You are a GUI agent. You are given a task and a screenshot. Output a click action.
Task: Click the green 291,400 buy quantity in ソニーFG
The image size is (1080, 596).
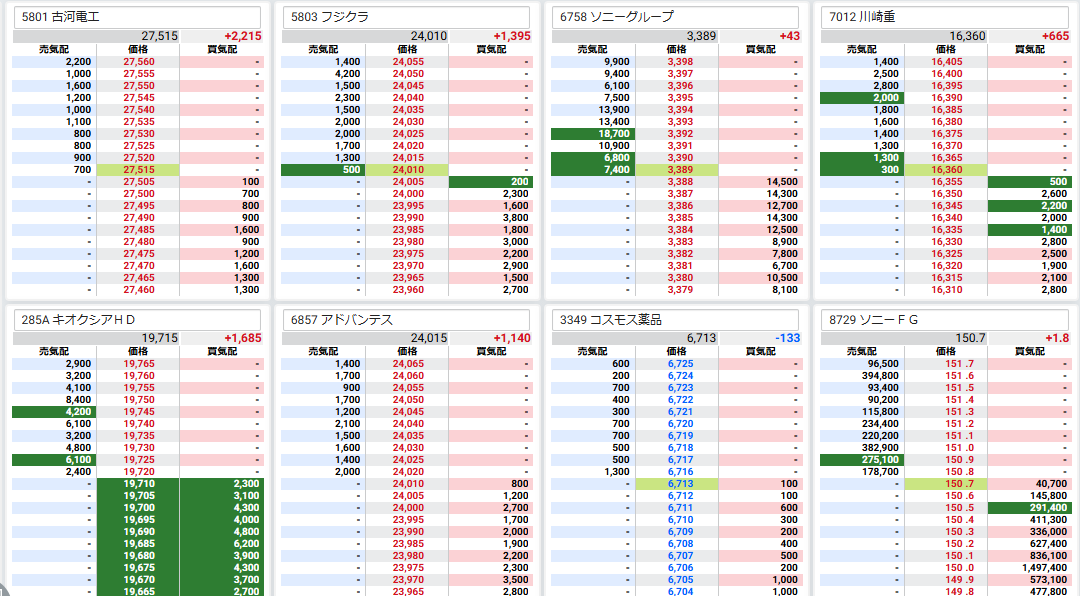pyautogui.click(x=1039, y=508)
